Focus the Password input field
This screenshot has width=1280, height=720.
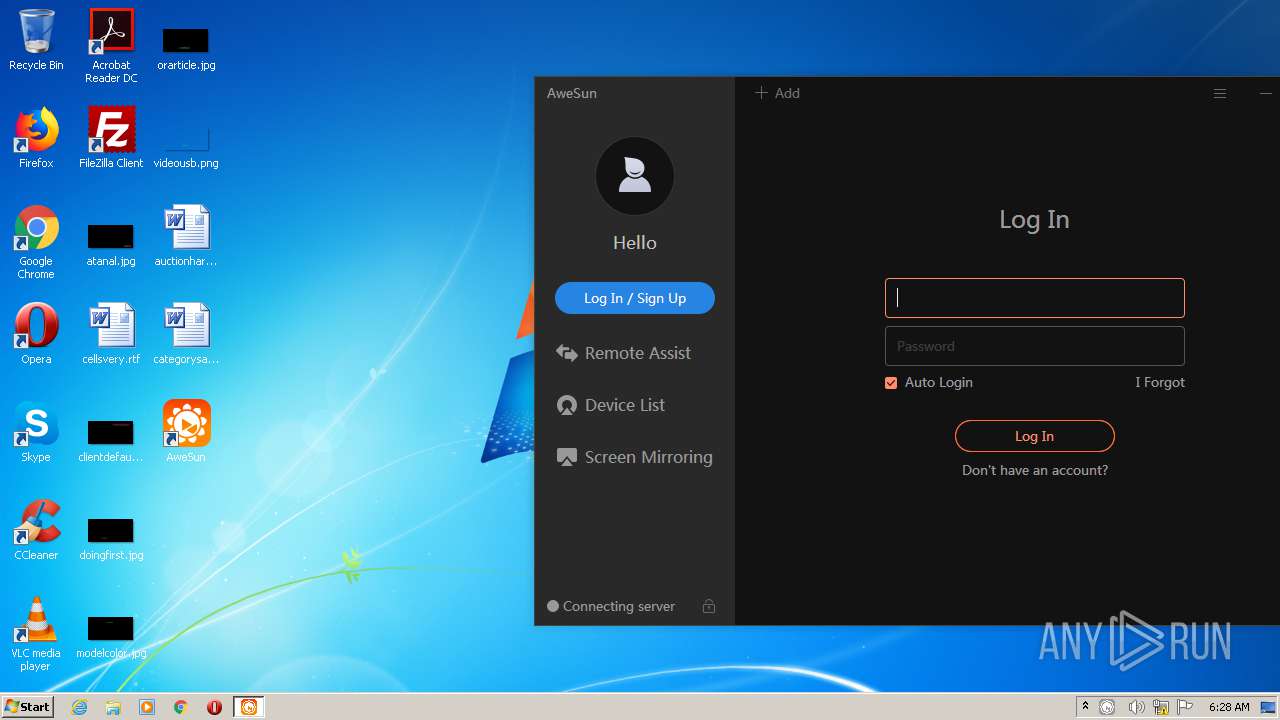pos(1034,346)
